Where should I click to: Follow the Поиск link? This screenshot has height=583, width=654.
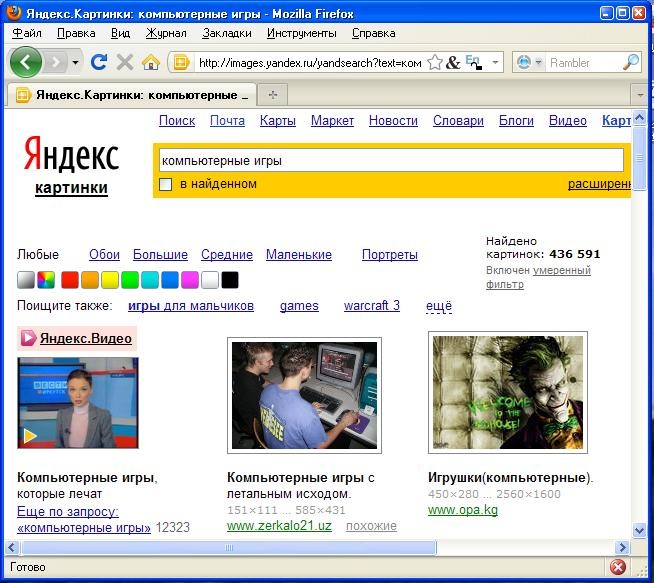click(177, 121)
